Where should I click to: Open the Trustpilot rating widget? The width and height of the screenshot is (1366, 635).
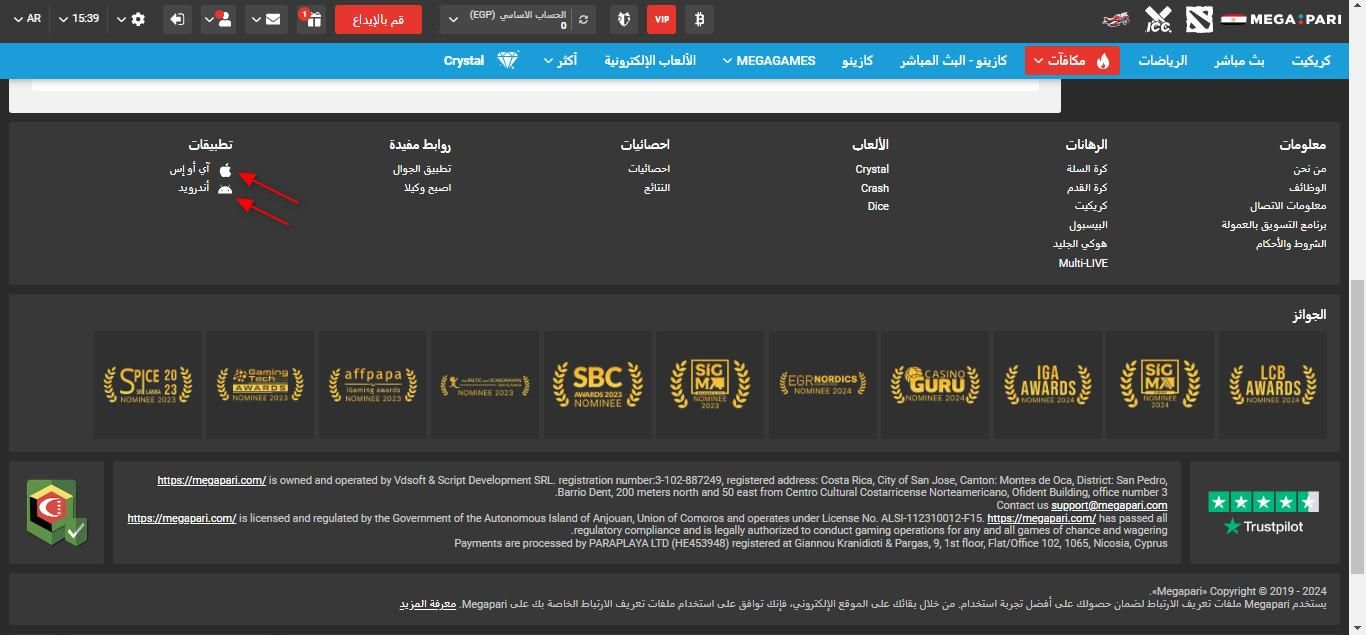[x=1263, y=512]
